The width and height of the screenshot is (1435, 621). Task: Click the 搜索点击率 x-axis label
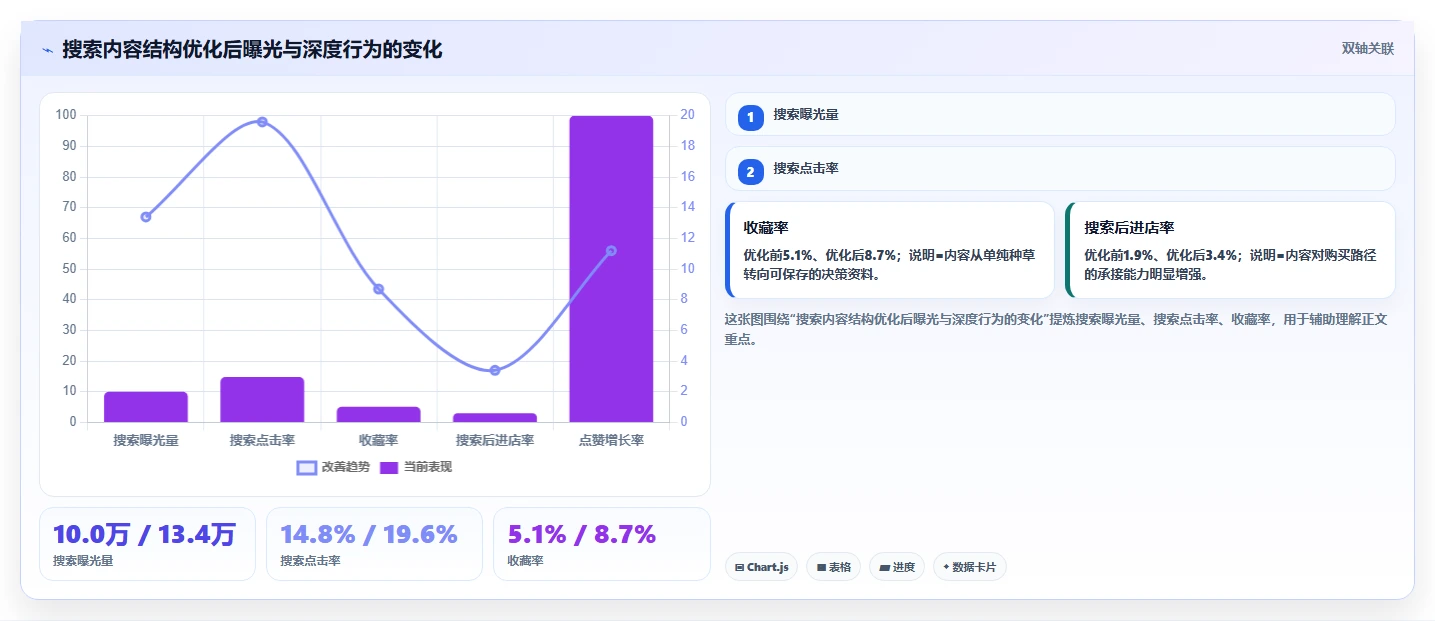coord(262,440)
